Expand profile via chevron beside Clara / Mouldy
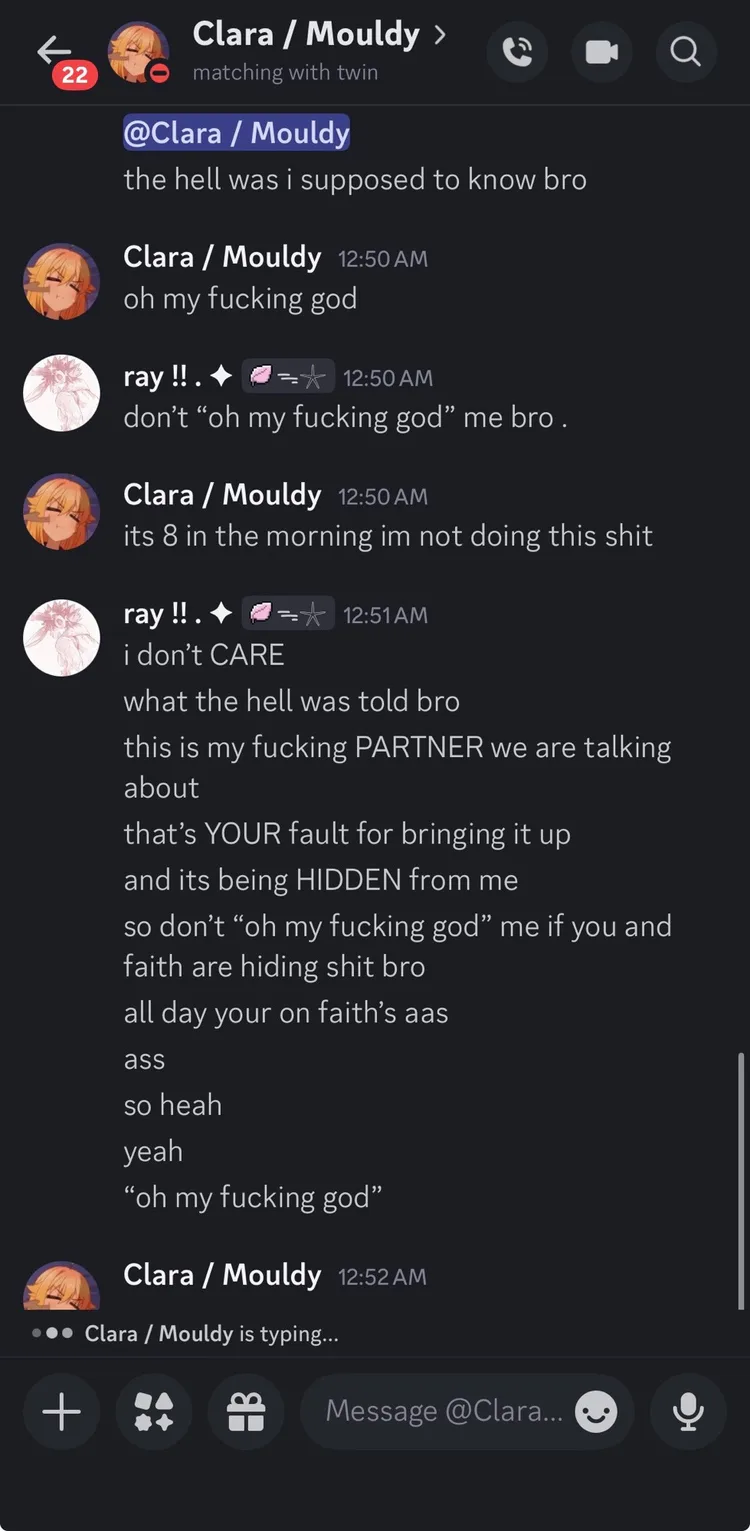The width and height of the screenshot is (750, 1531). click(x=439, y=34)
